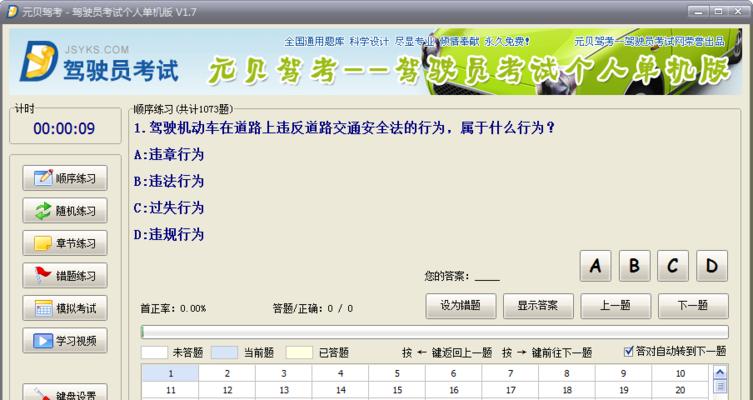Select question 2 in grid

coord(227,373)
